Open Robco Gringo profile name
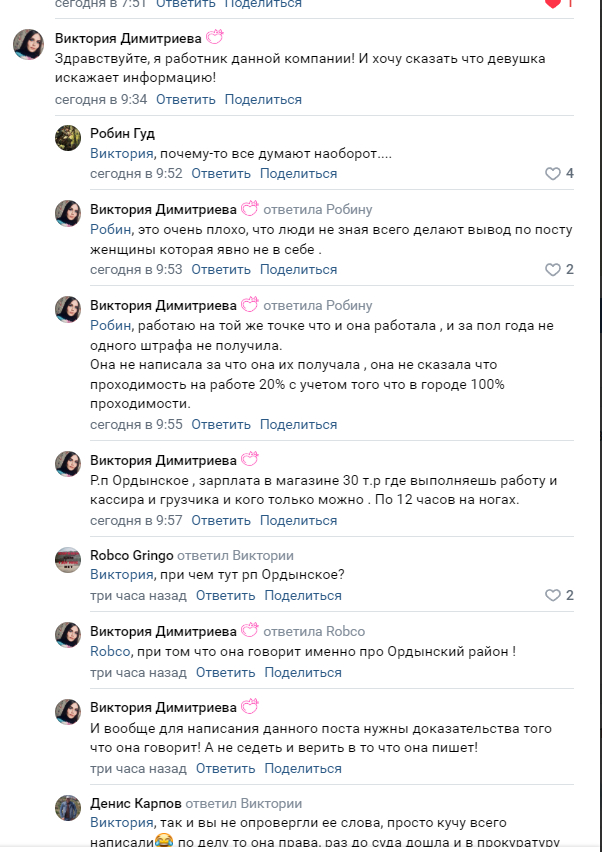 click(x=132, y=555)
